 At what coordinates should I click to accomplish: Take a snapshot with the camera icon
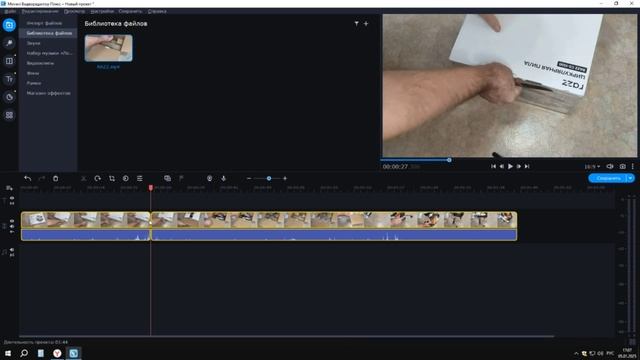622,167
